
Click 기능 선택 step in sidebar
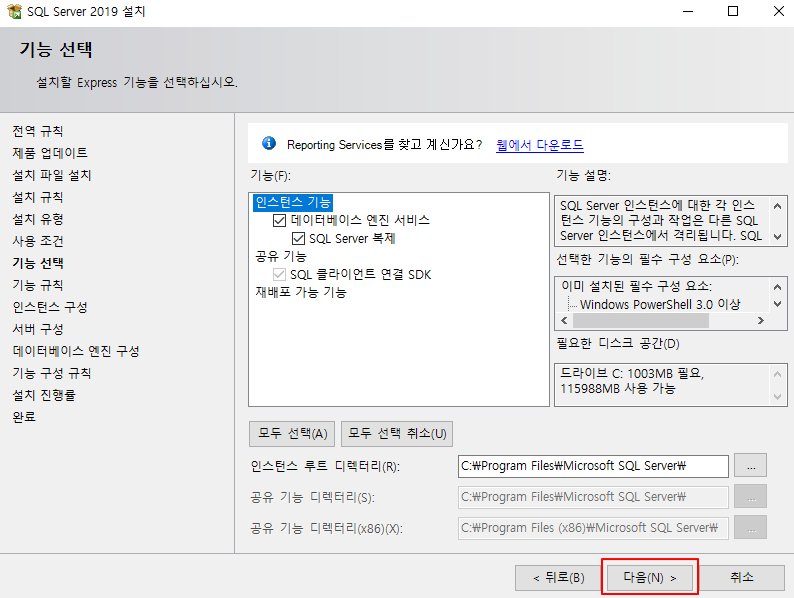click(x=38, y=263)
